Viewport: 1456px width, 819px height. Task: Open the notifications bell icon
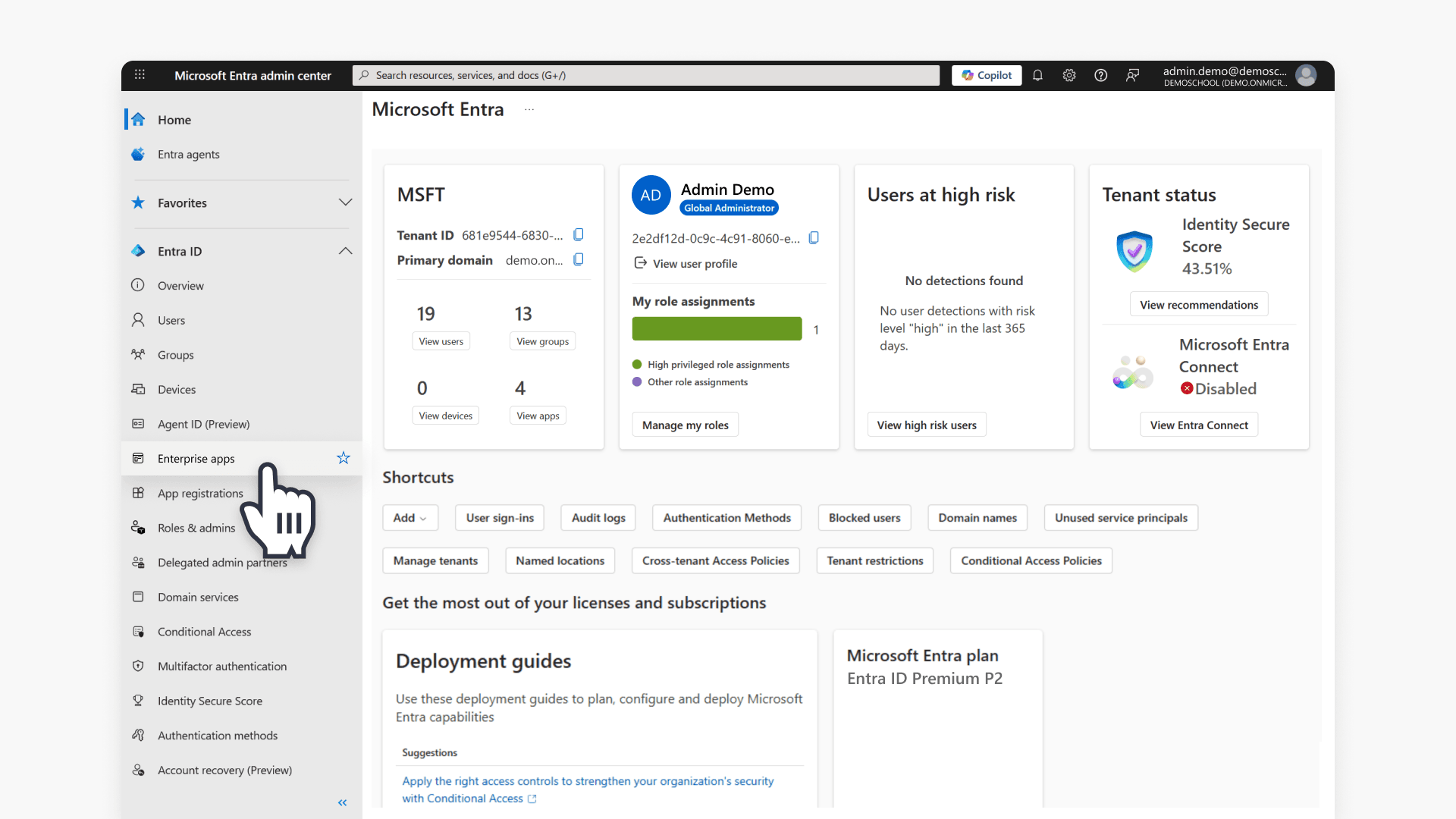1038,75
